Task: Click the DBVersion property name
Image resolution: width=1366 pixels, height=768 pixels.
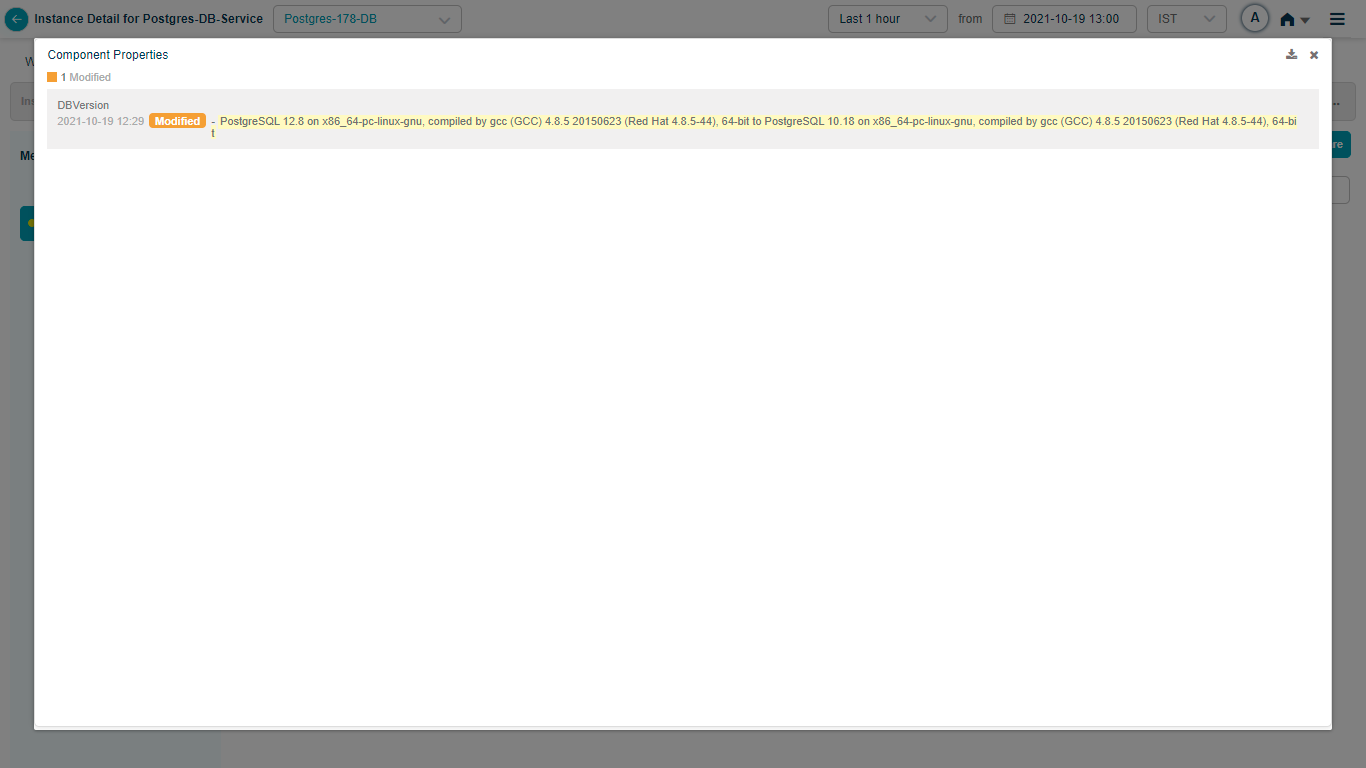Action: coord(83,105)
